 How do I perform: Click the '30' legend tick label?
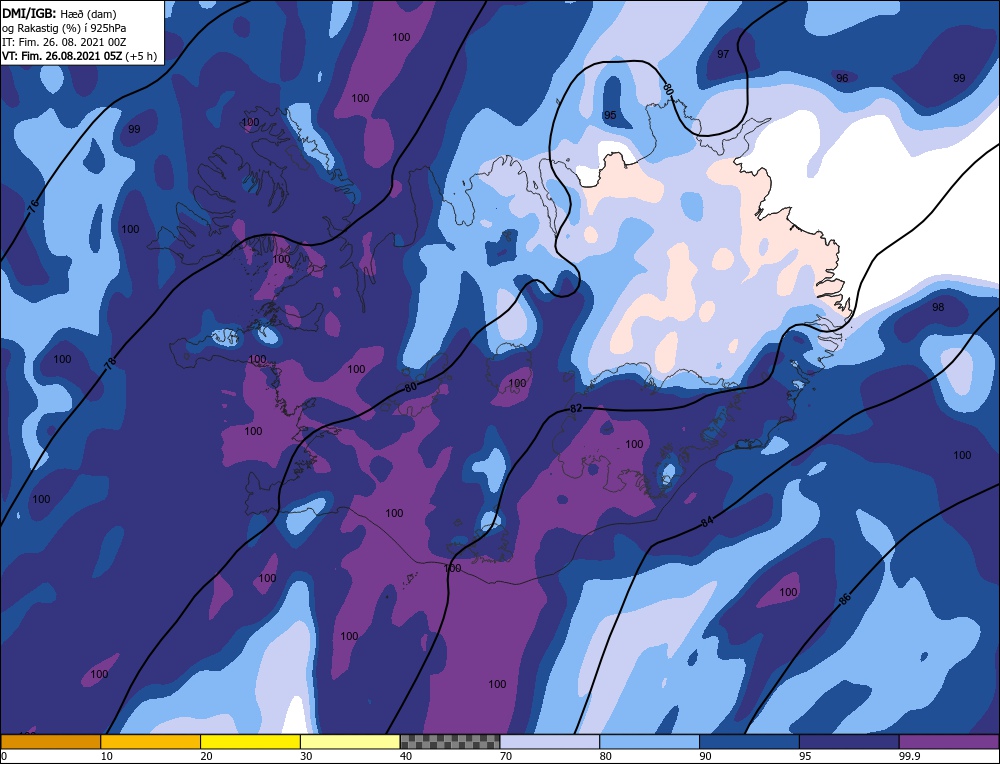[306, 756]
